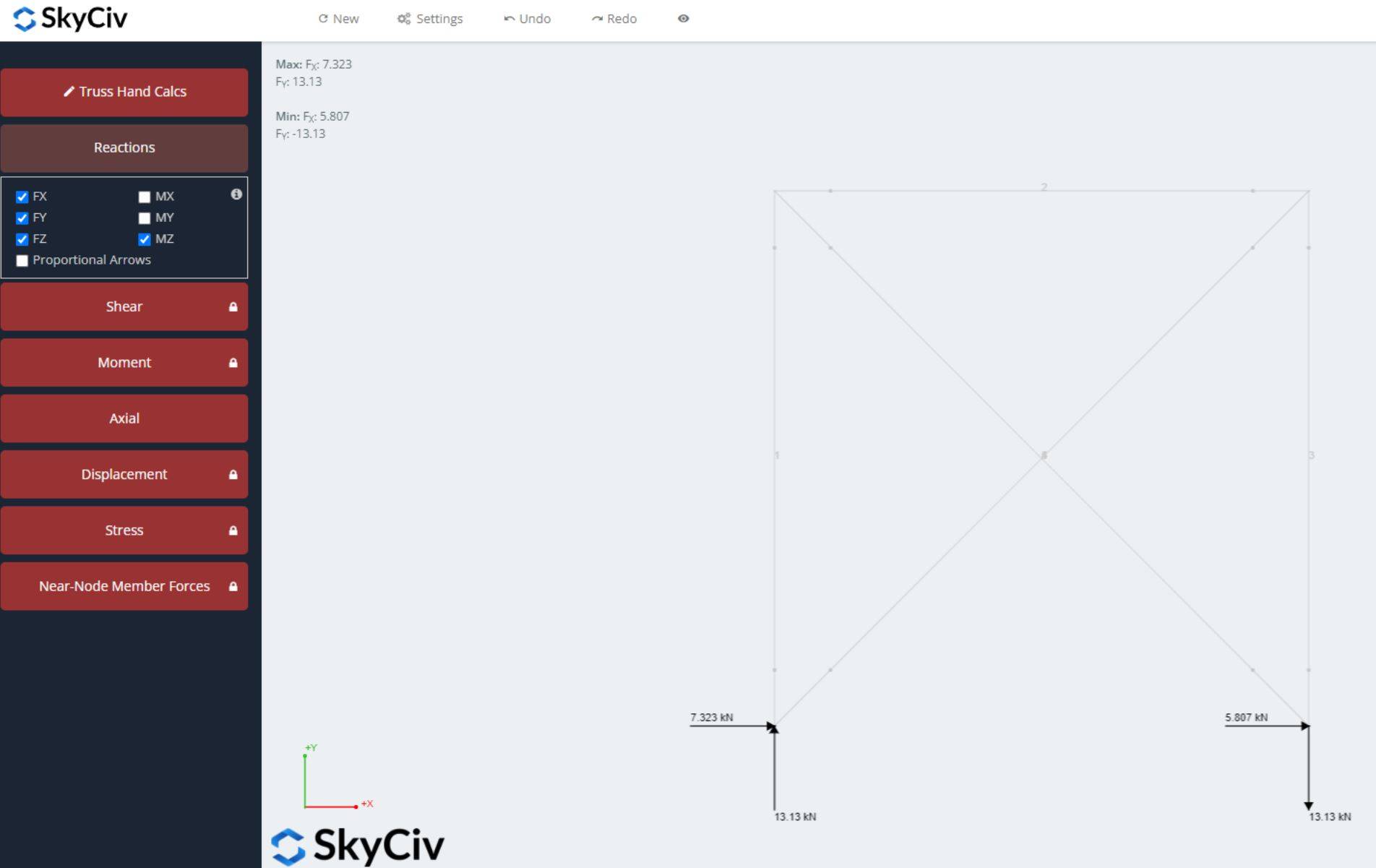Click the lock icon on Stress button
The image size is (1376, 868).
[233, 530]
